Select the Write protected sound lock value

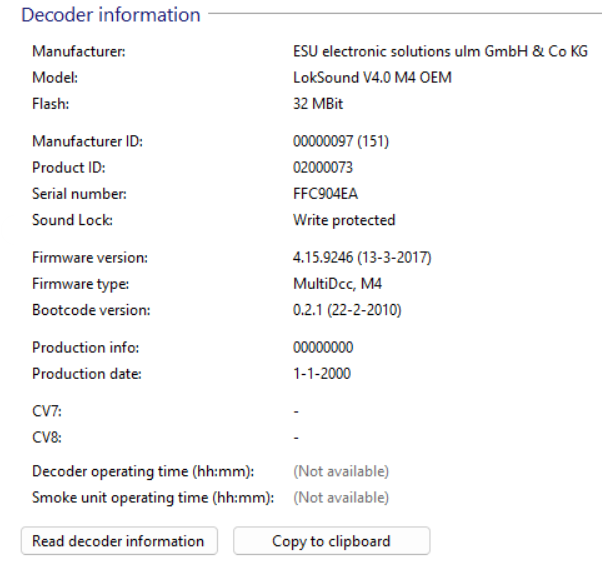[x=344, y=220]
